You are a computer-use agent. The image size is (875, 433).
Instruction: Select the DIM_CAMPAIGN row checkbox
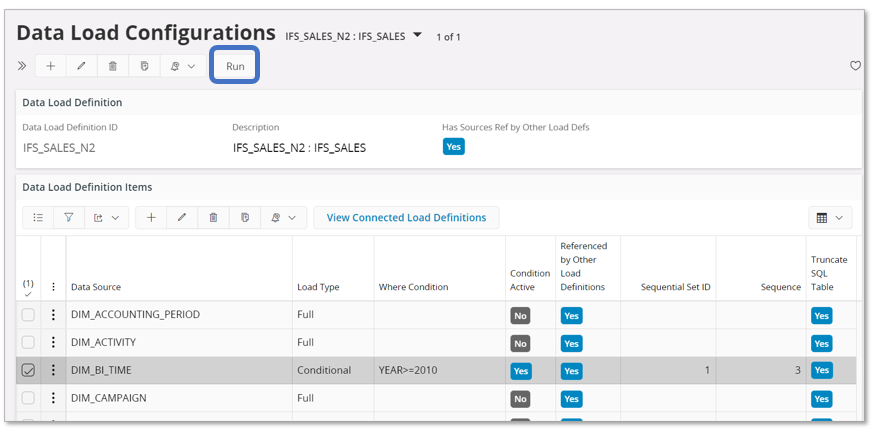tap(28, 398)
